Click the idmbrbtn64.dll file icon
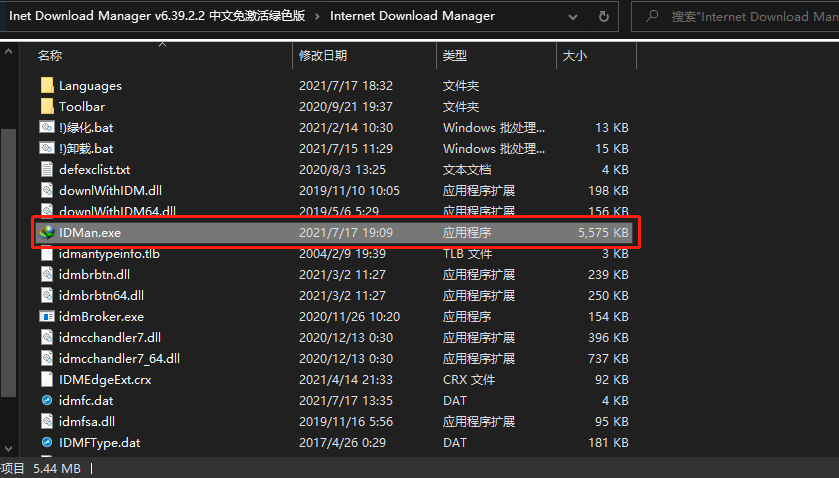This screenshot has height=478, width=839. (47, 295)
